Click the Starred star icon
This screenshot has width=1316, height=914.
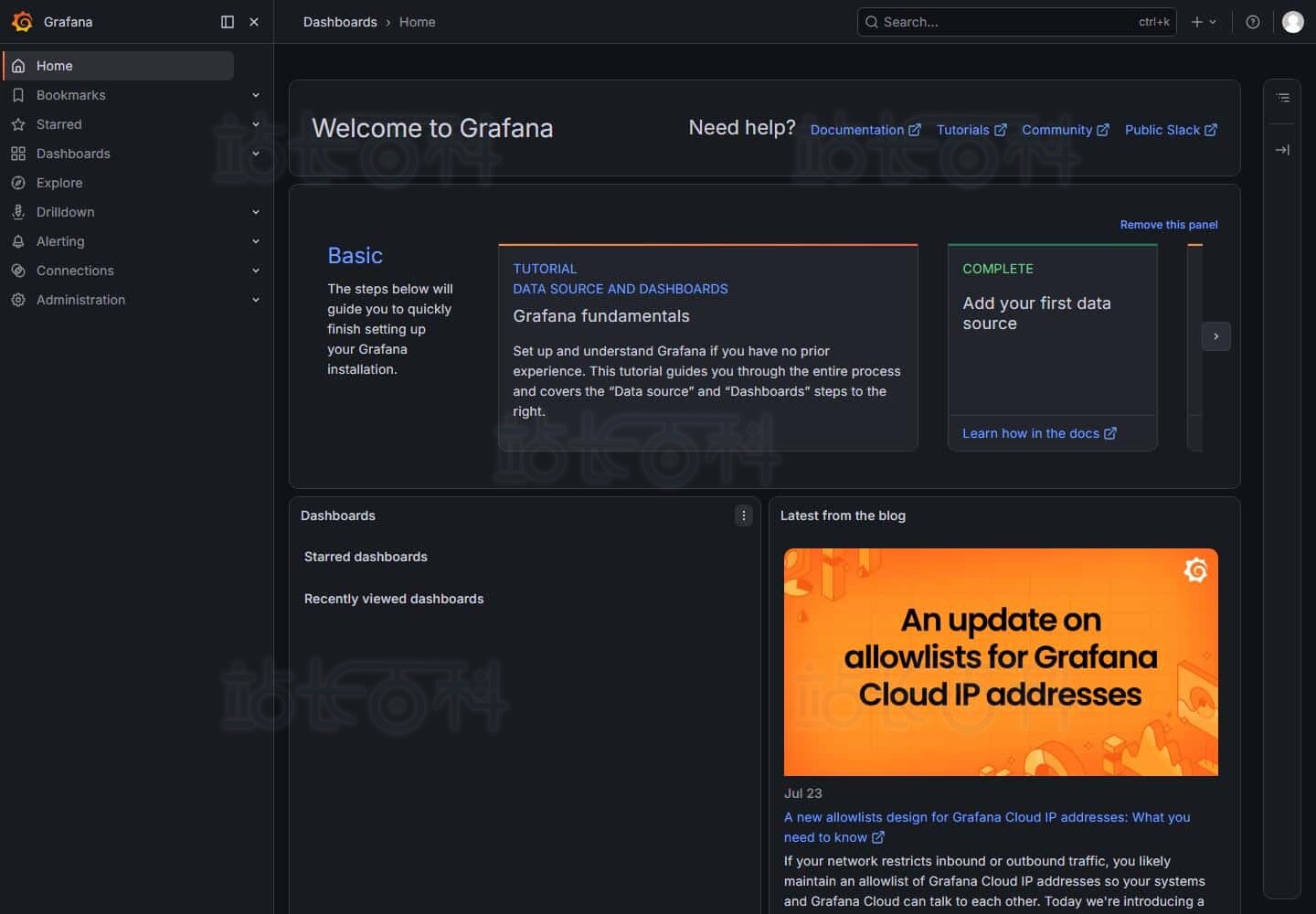[18, 124]
